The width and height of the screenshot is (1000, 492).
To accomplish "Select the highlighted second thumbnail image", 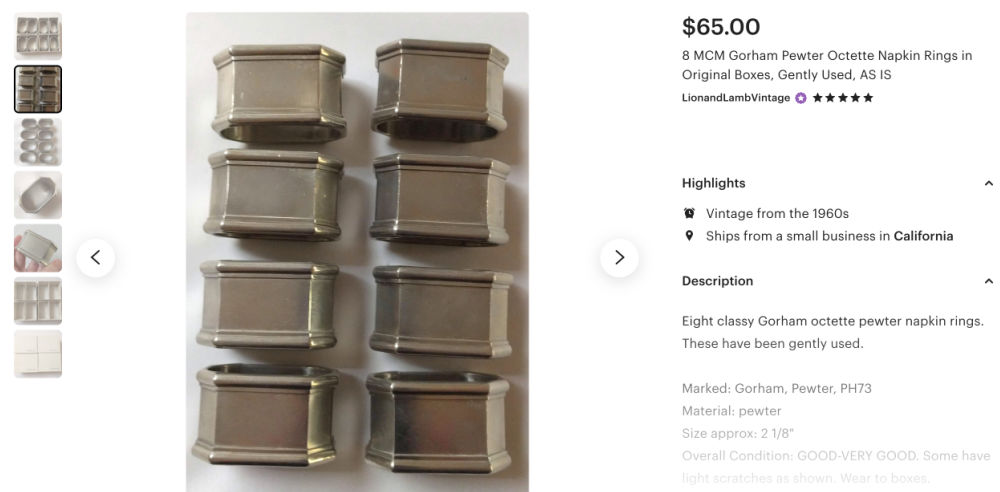I will point(38,89).
